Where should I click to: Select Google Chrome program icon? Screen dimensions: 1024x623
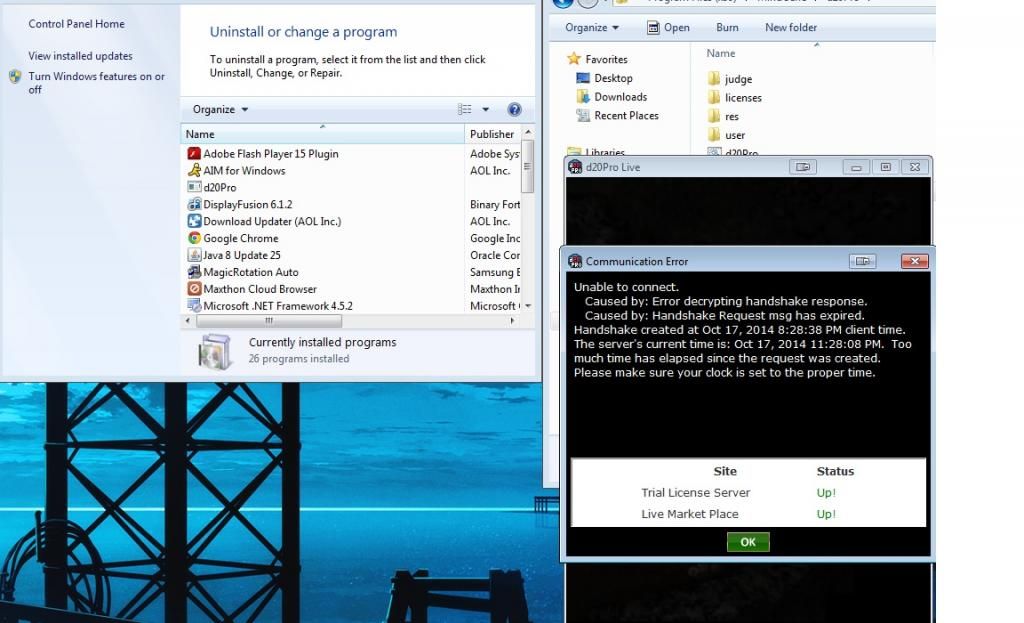[194, 238]
